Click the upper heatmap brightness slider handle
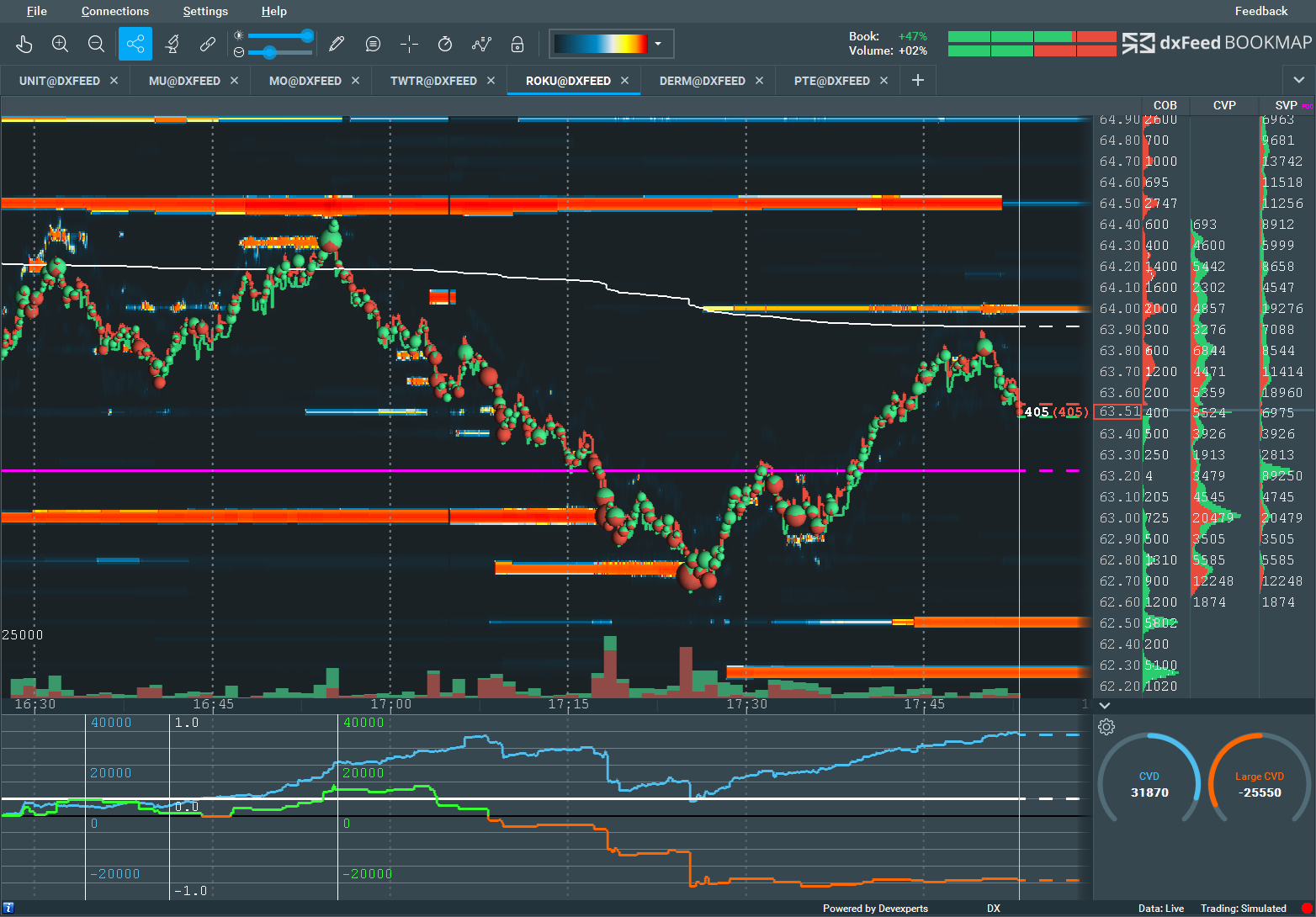 pyautogui.click(x=307, y=35)
